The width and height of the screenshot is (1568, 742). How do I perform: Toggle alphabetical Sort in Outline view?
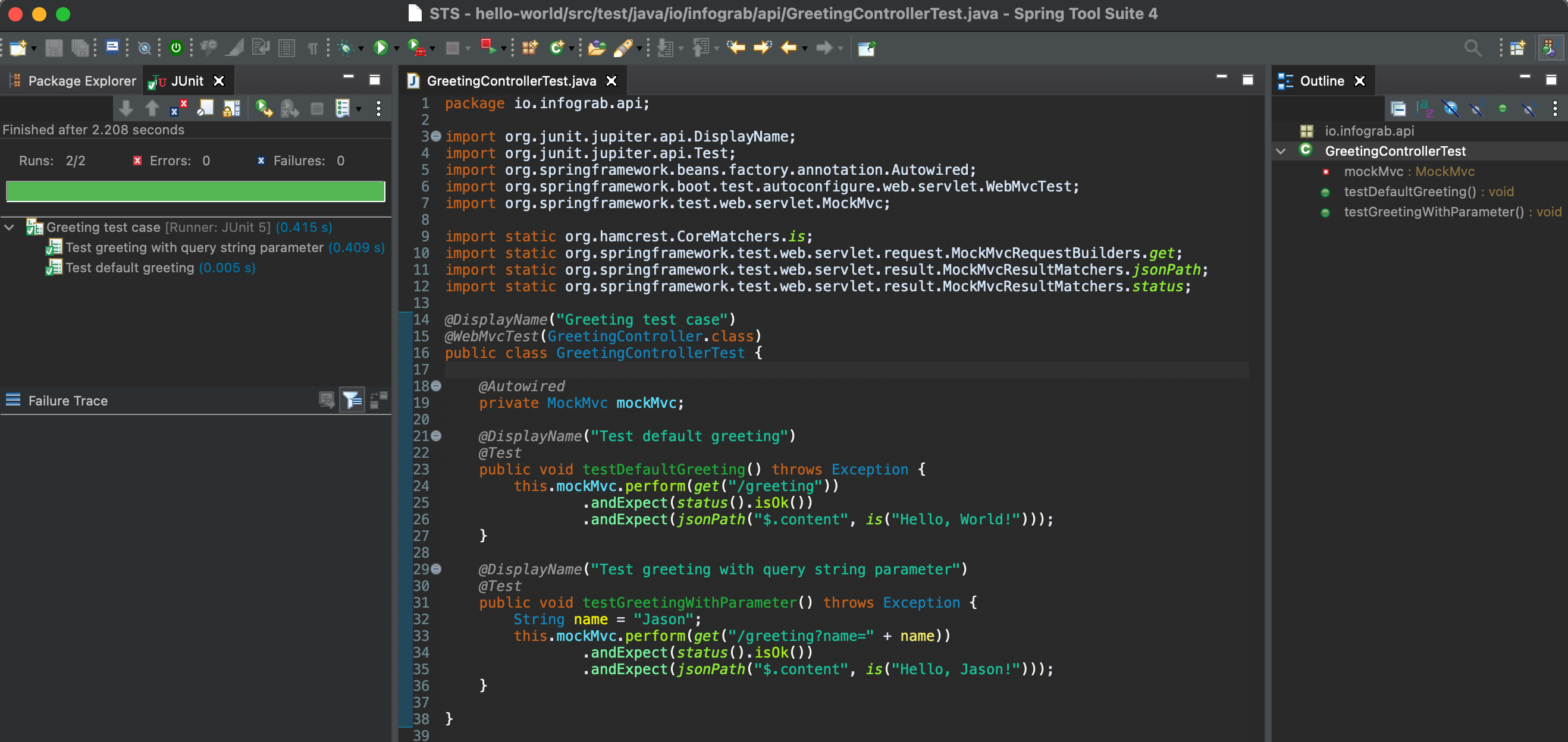tap(1425, 109)
